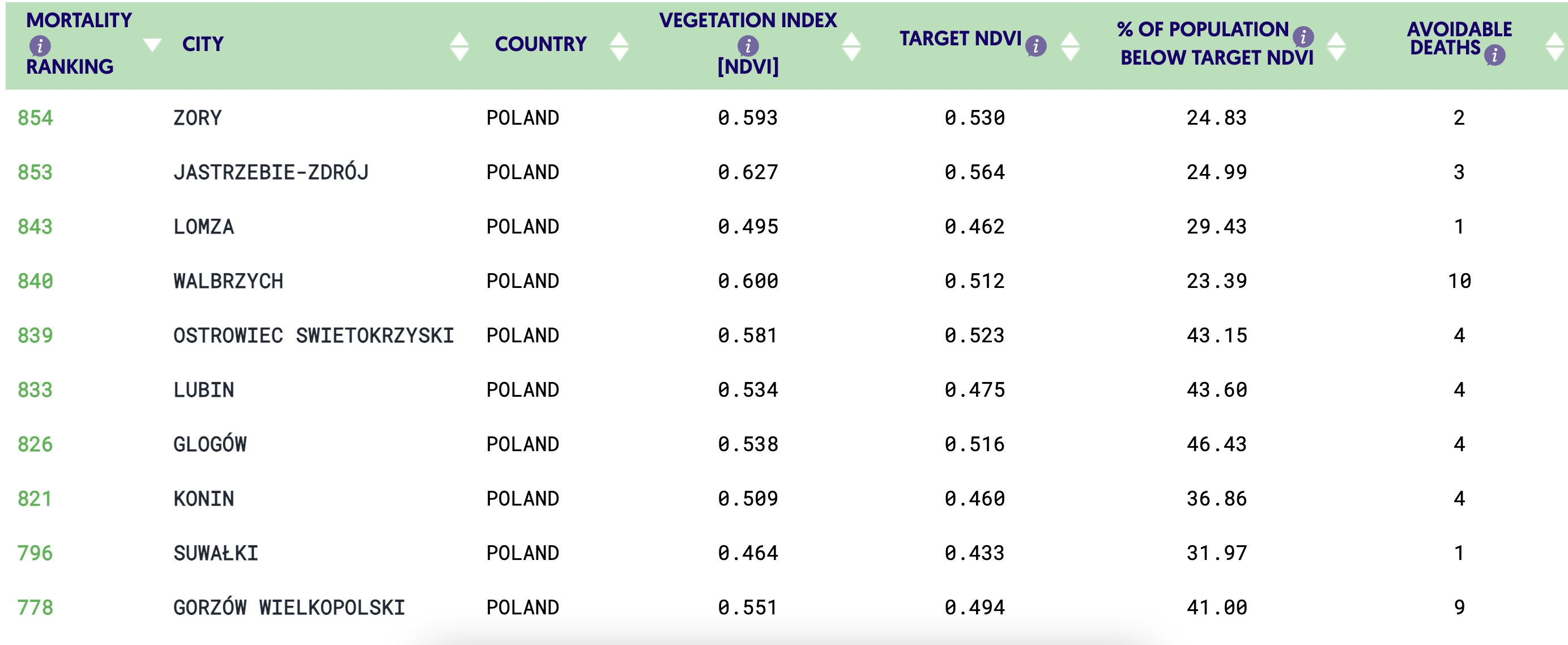The image size is (1568, 645).
Task: Show info for % of Population Below Target
Action: point(1303,36)
